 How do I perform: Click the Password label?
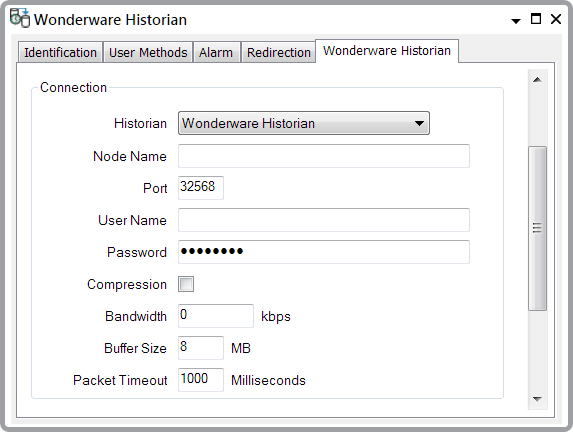137,253
